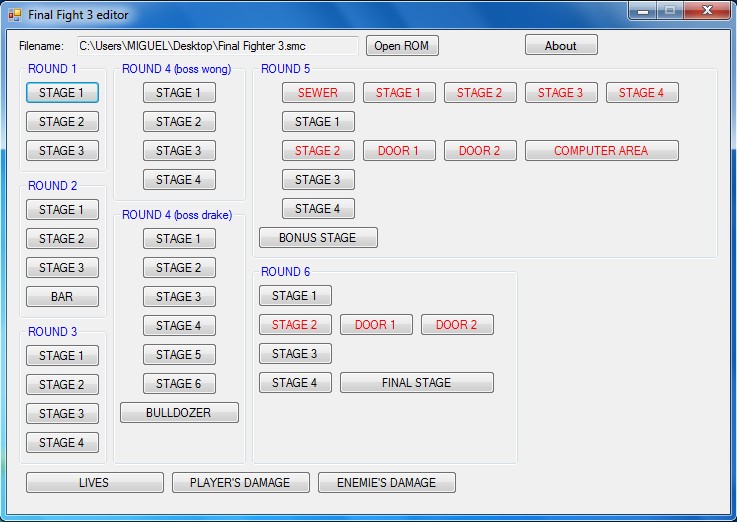The image size is (737, 522).
Task: Open the About dialog
Action: [561, 46]
